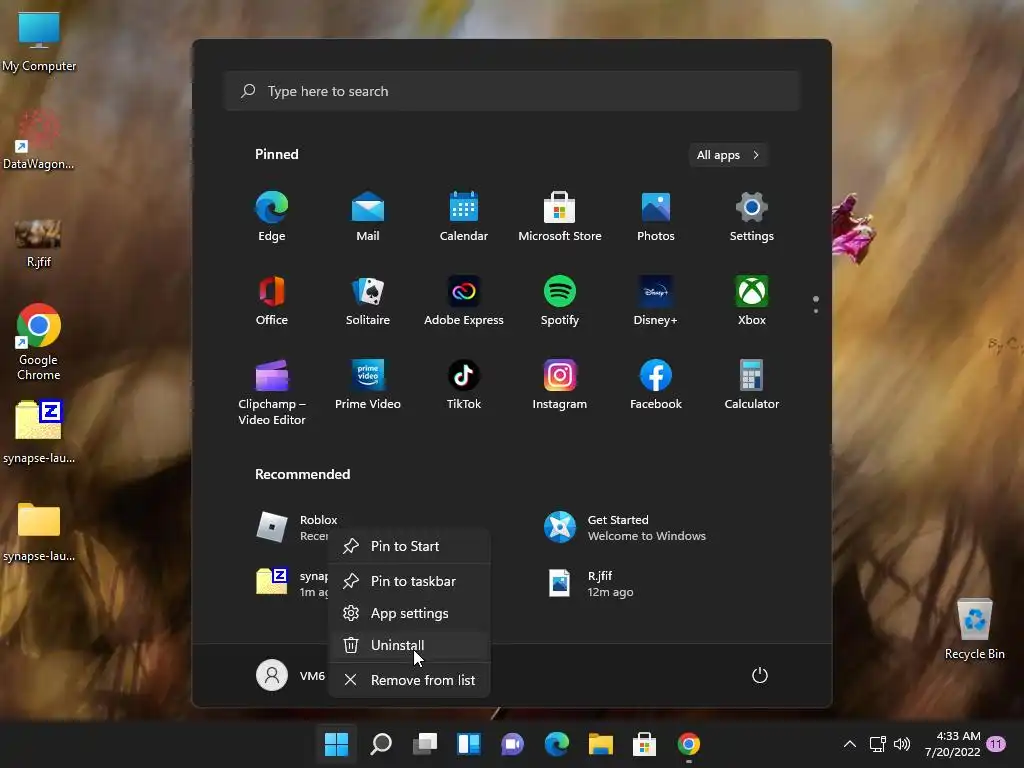The height and width of the screenshot is (768, 1024).
Task: Open the TikTok app
Action: (464, 385)
